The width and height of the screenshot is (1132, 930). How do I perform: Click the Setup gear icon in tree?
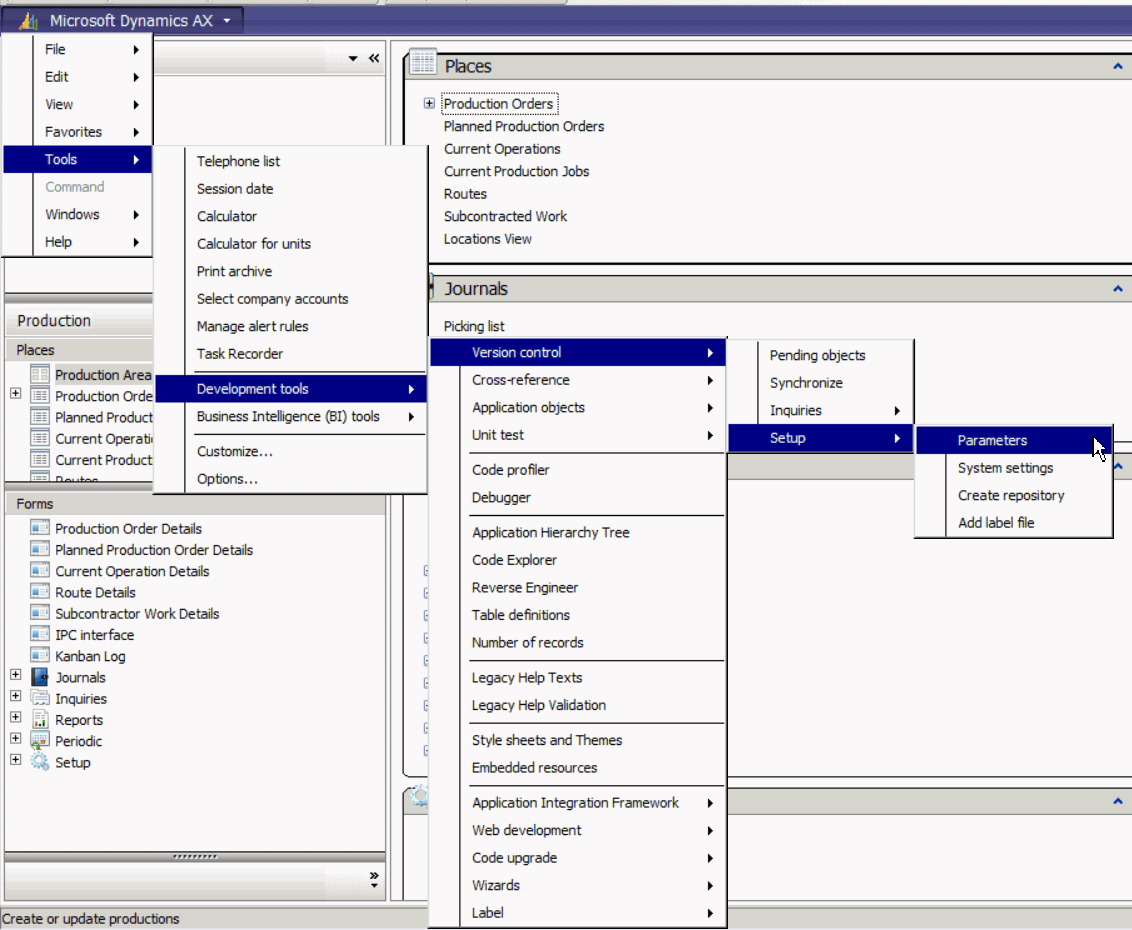point(40,761)
